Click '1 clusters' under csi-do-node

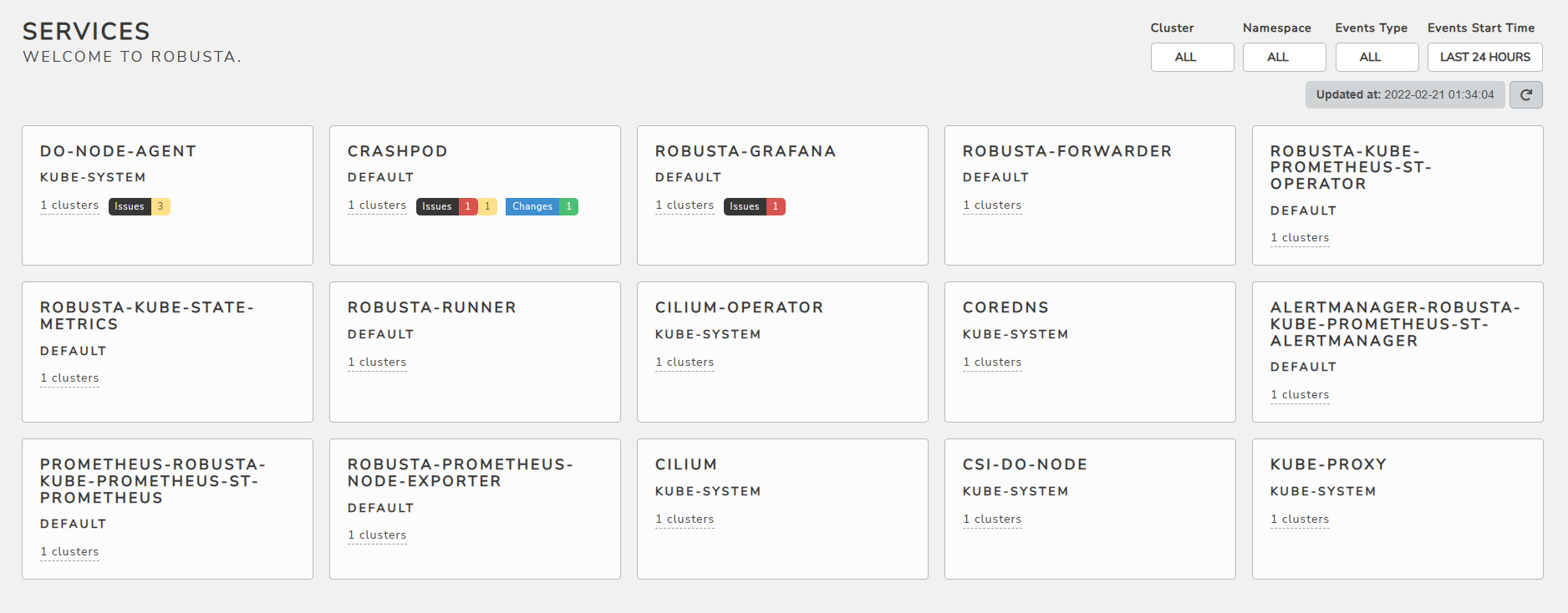point(992,519)
